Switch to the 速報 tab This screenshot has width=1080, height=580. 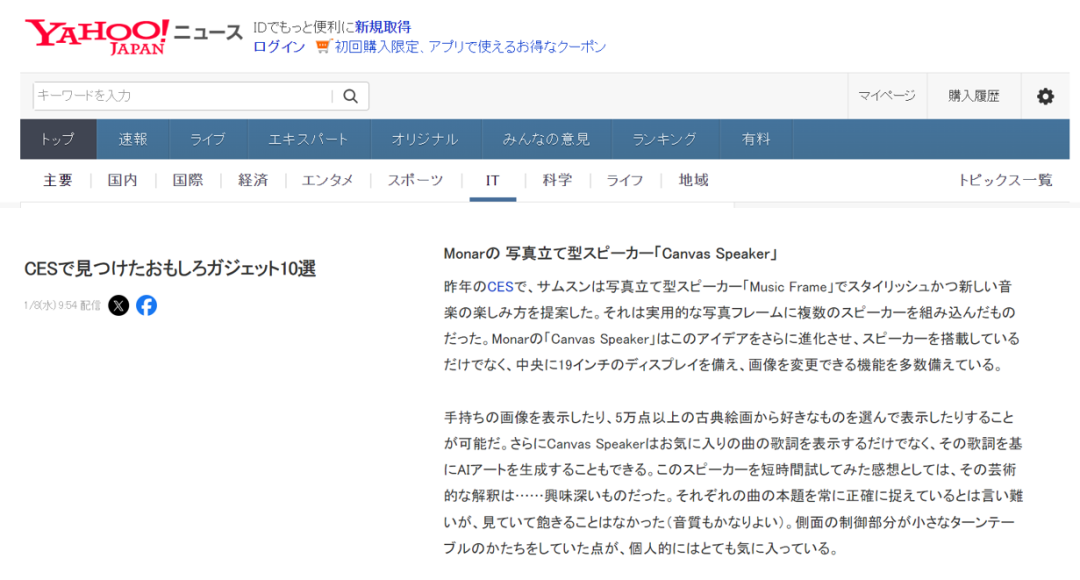point(133,139)
